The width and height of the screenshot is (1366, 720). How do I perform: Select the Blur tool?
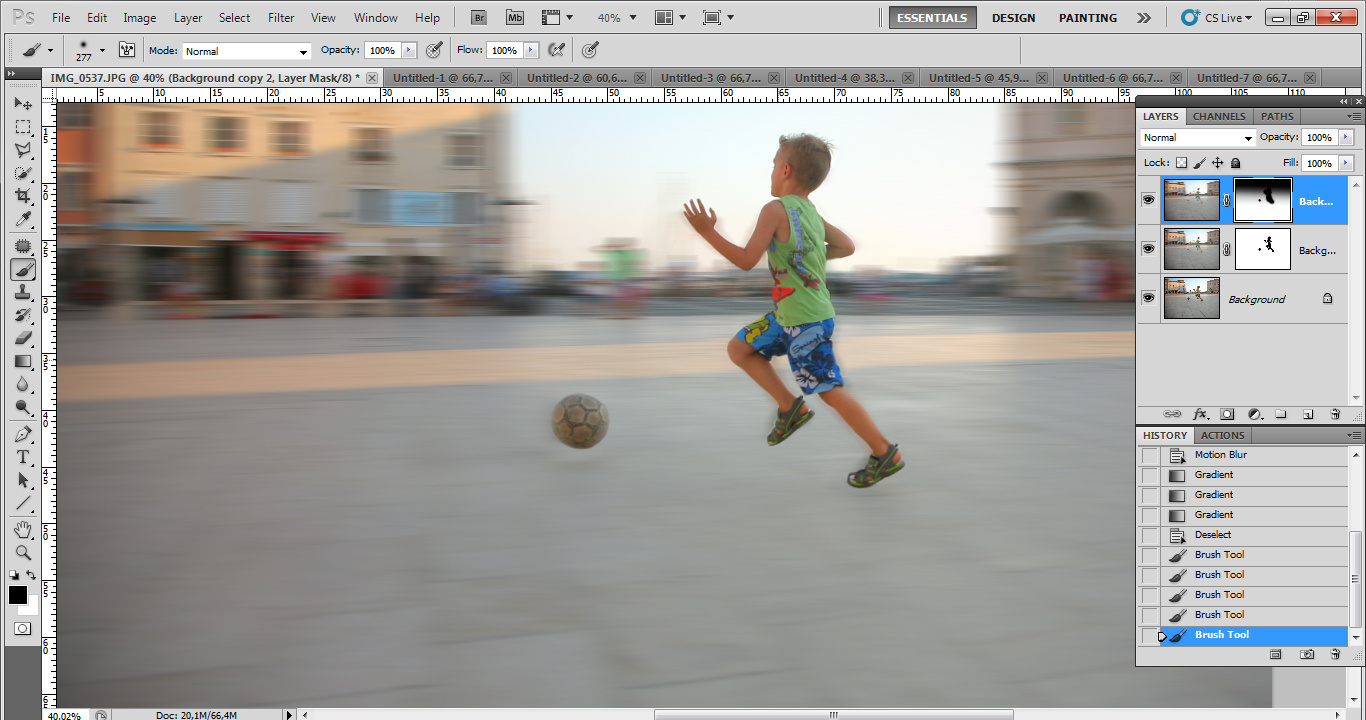[22, 384]
